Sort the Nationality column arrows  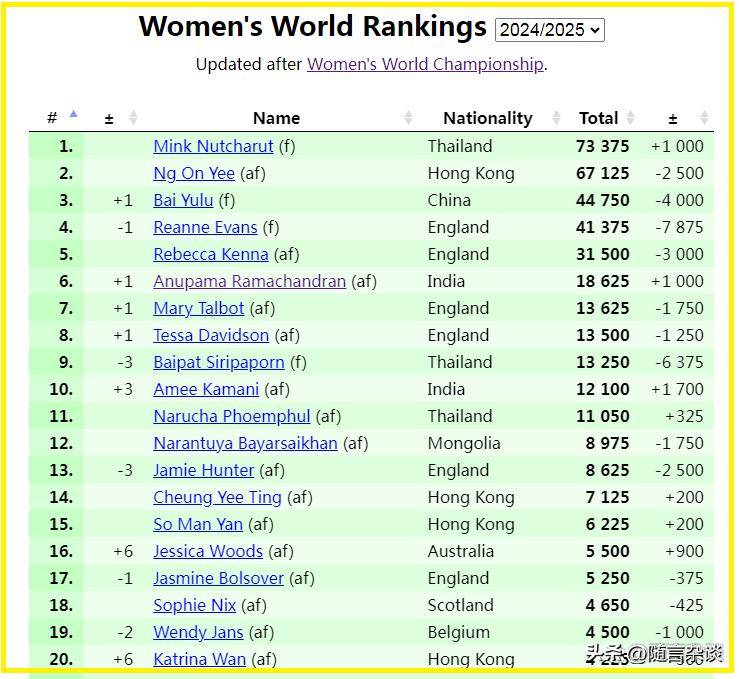556,117
